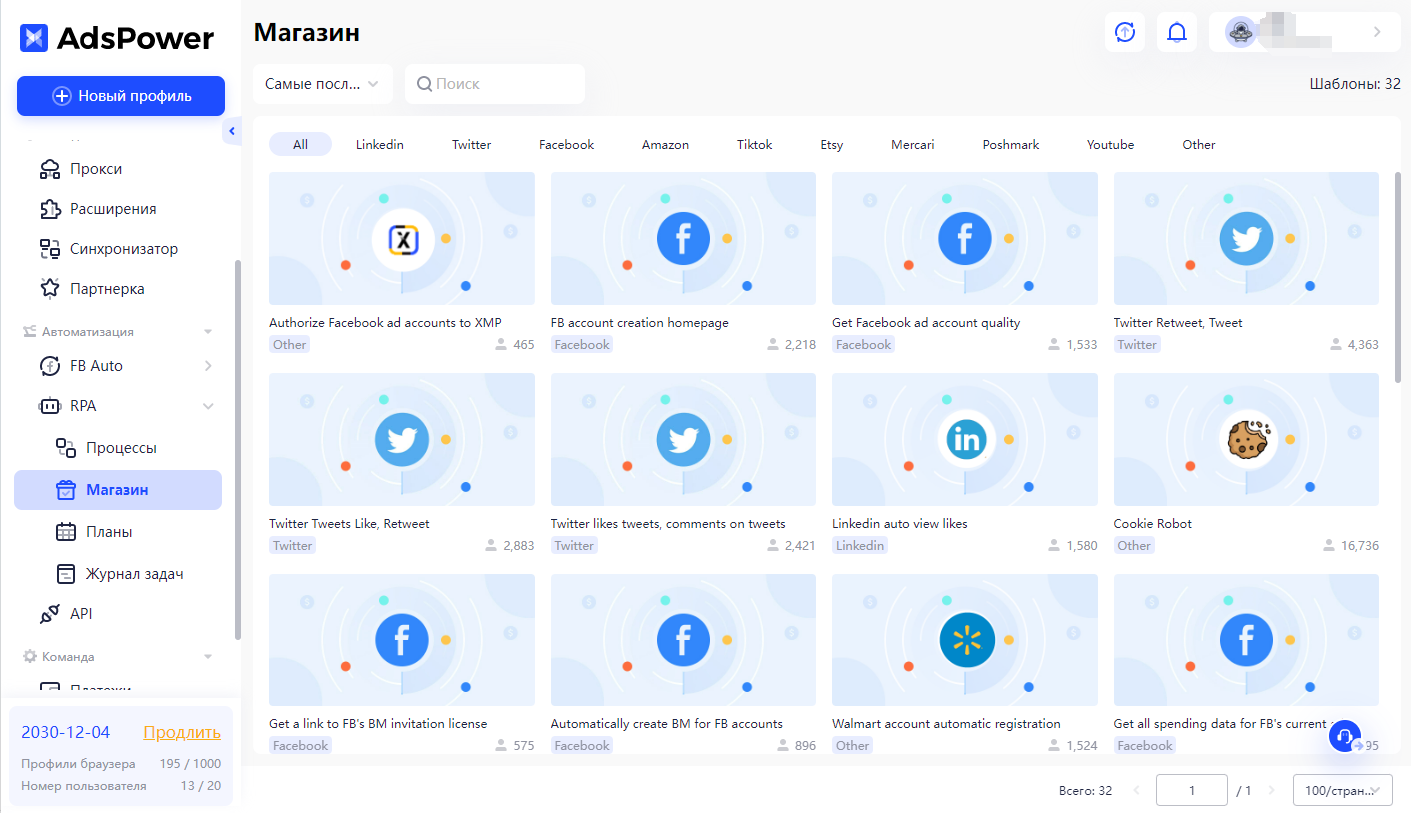Click the user avatar icon

point(1241,32)
